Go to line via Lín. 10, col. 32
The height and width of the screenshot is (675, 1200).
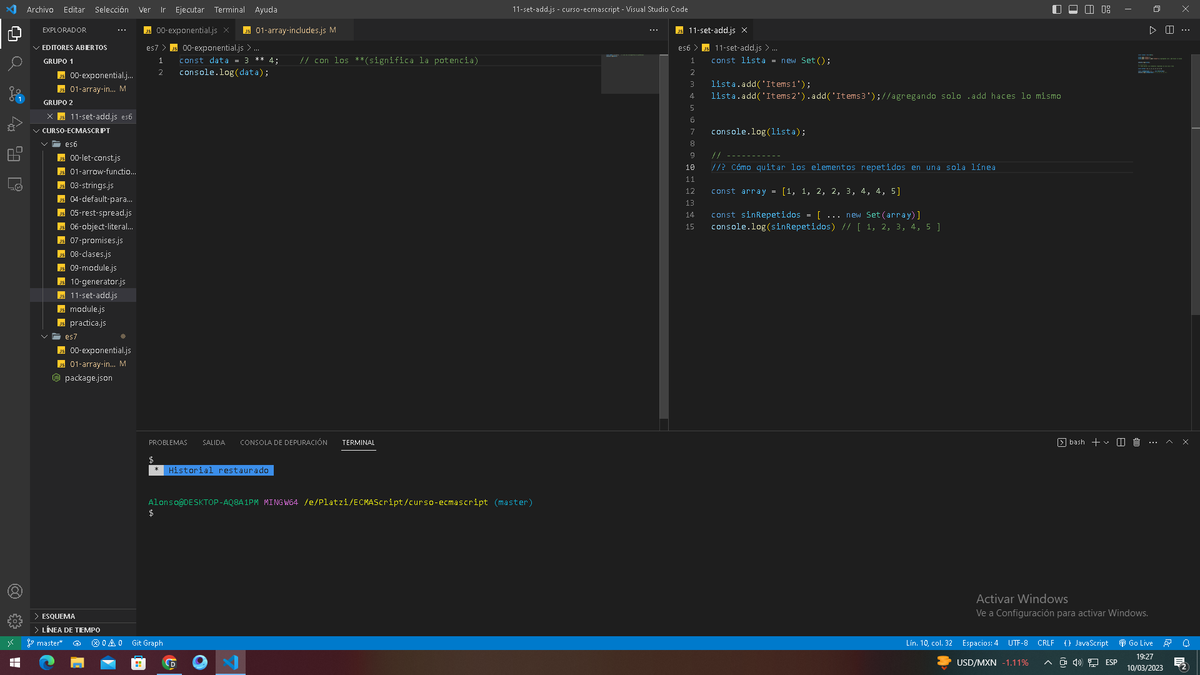[x=929, y=643]
